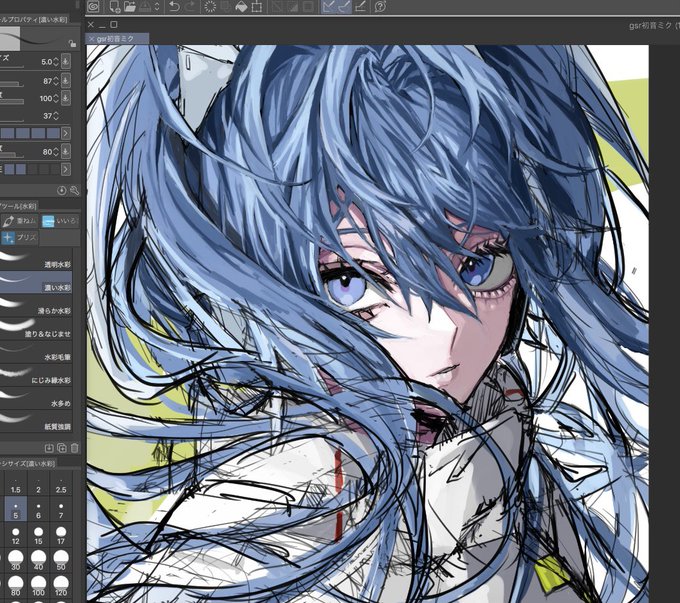The height and width of the screenshot is (603, 680).
Task: Open Clip Studio launcher icon
Action: tap(93, 7)
